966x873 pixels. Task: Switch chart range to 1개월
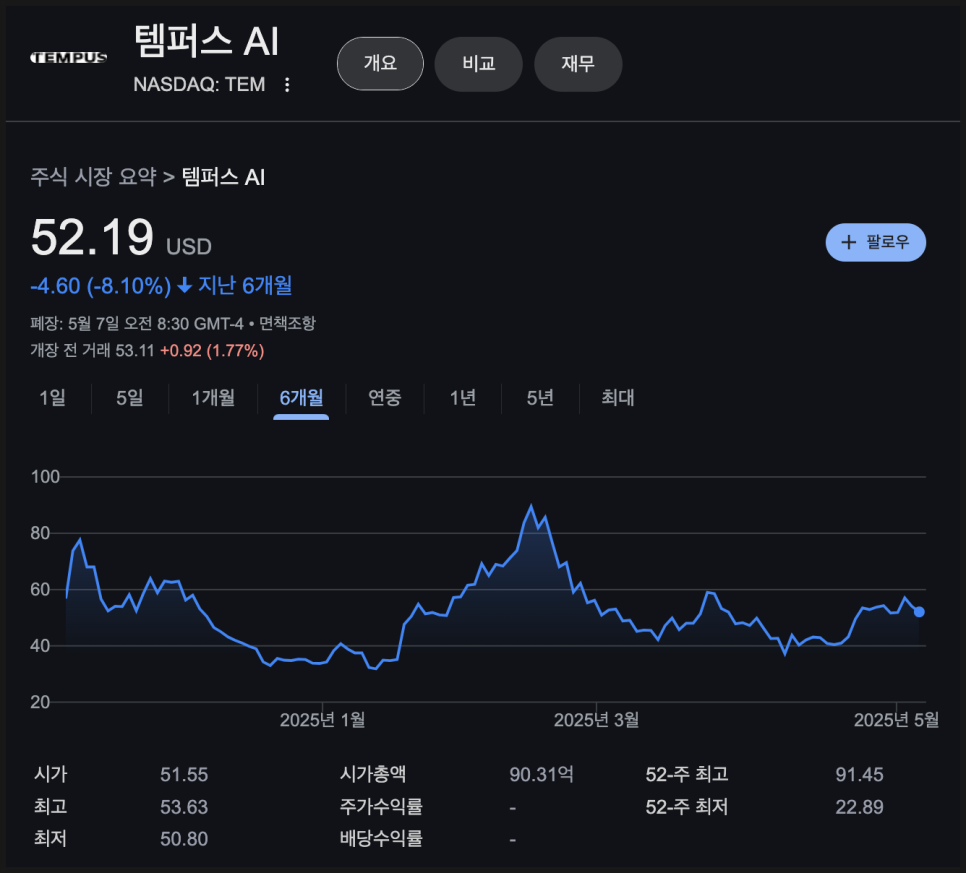[213, 398]
